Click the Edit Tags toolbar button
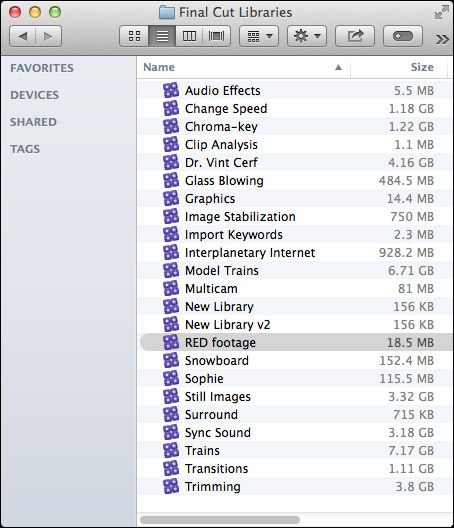Image resolution: width=454 pixels, height=528 pixels. (403, 36)
